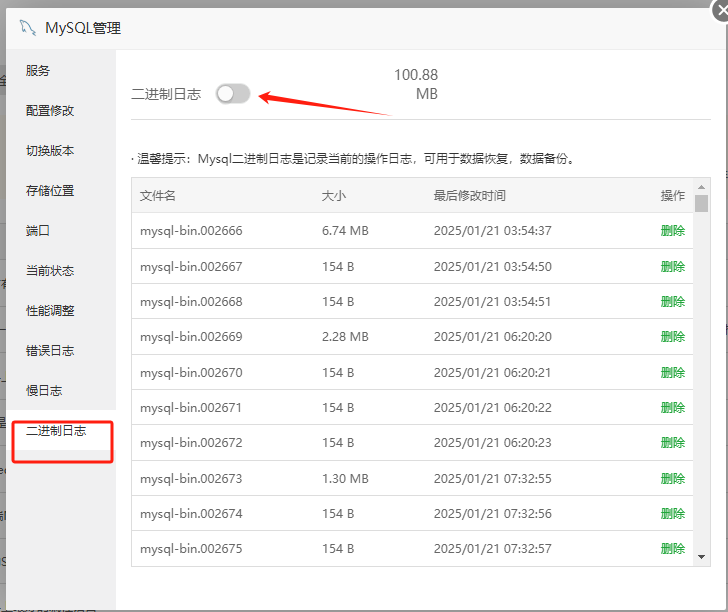Image resolution: width=728 pixels, height=612 pixels.
Task: Click timestamp 2025/01/21 03:54:51
Action: point(493,302)
